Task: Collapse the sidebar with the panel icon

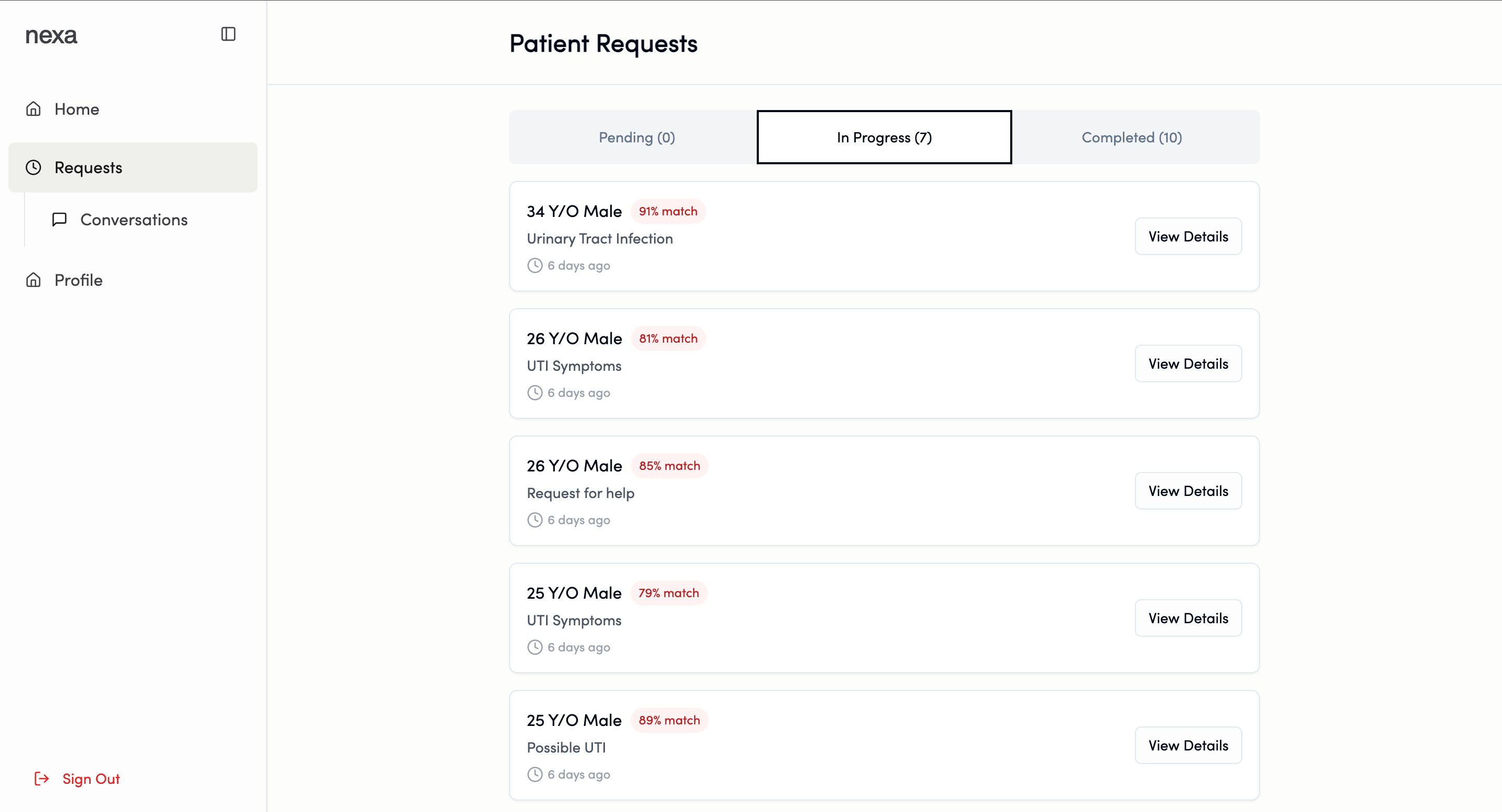Action: pyautogui.click(x=228, y=34)
